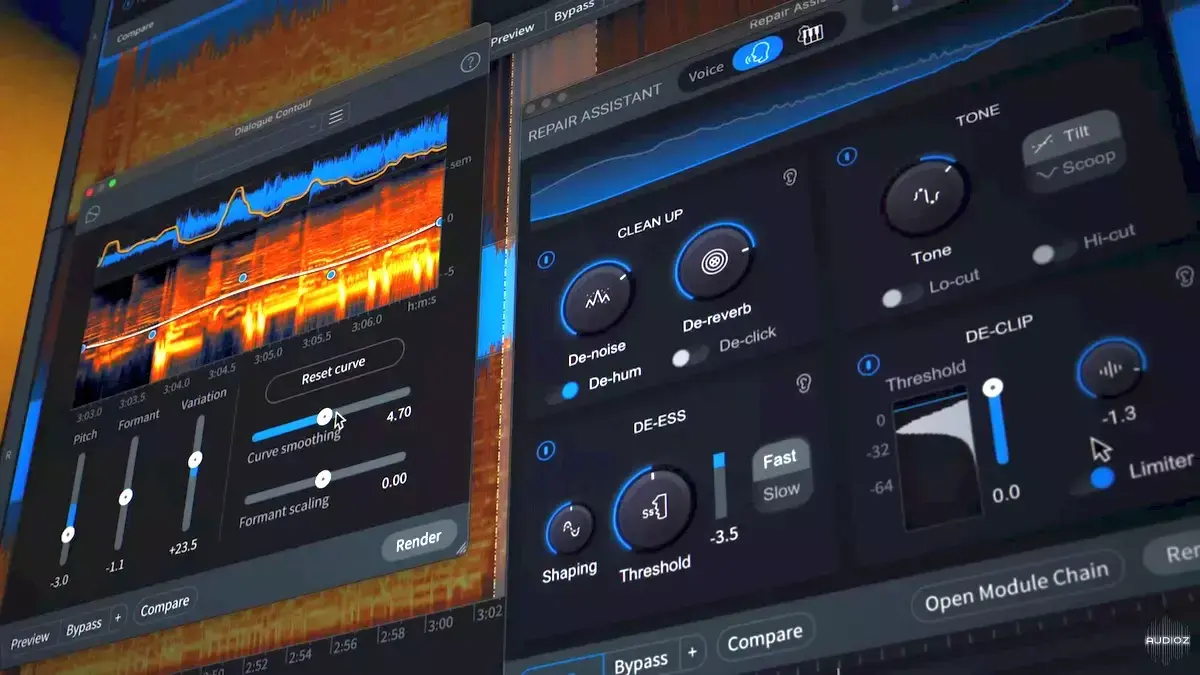1200x675 pixels.
Task: Select the Scoop tone mode
Action: [1074, 167]
